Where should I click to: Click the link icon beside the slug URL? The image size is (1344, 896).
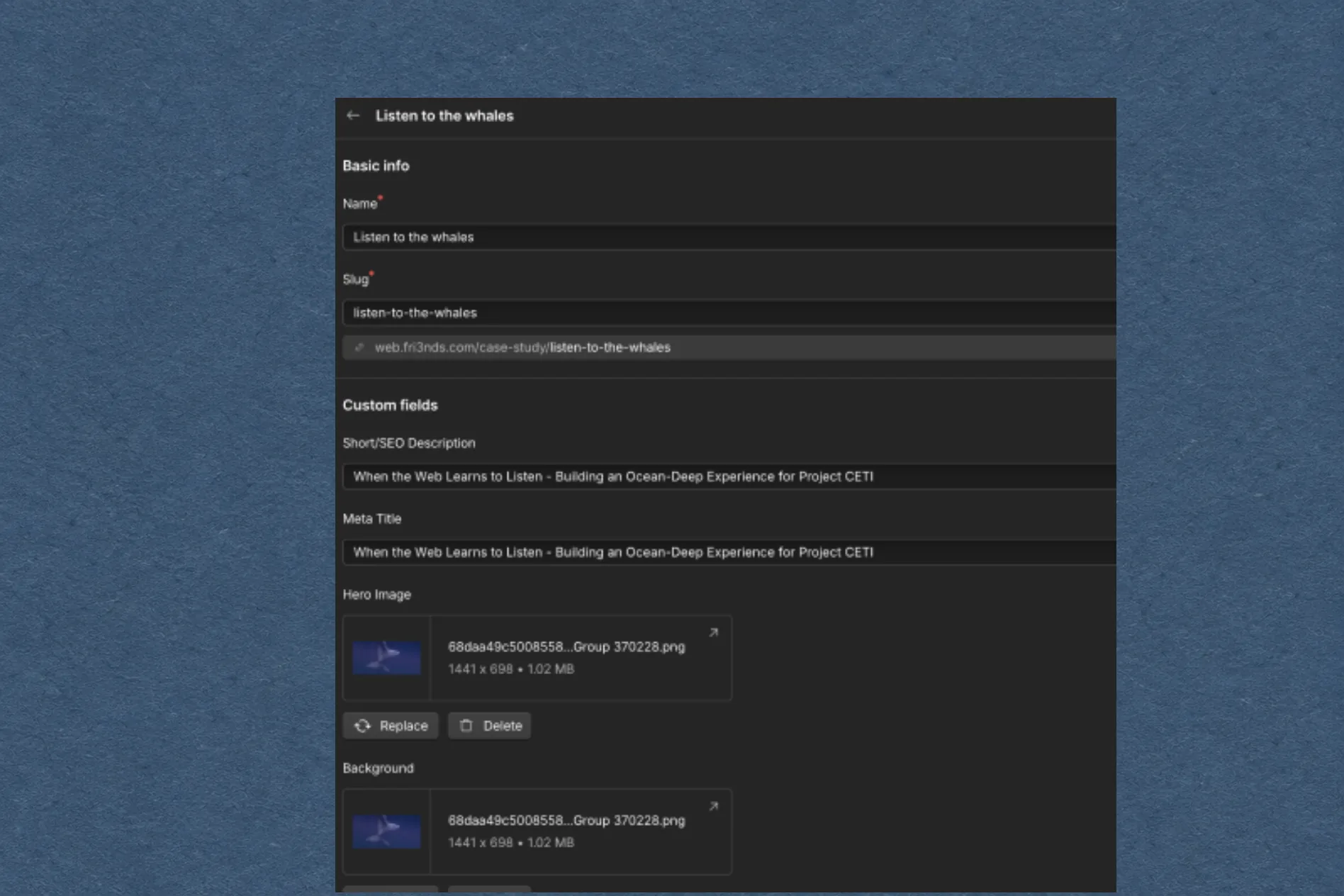[x=359, y=347]
